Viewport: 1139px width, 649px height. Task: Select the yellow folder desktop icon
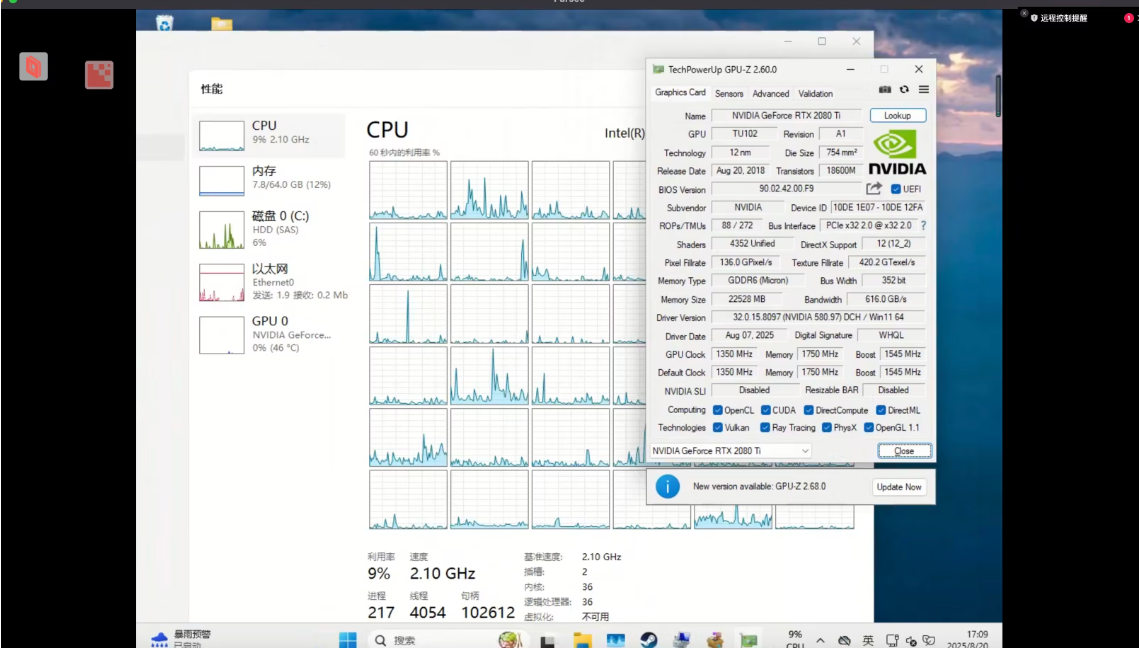click(x=222, y=24)
